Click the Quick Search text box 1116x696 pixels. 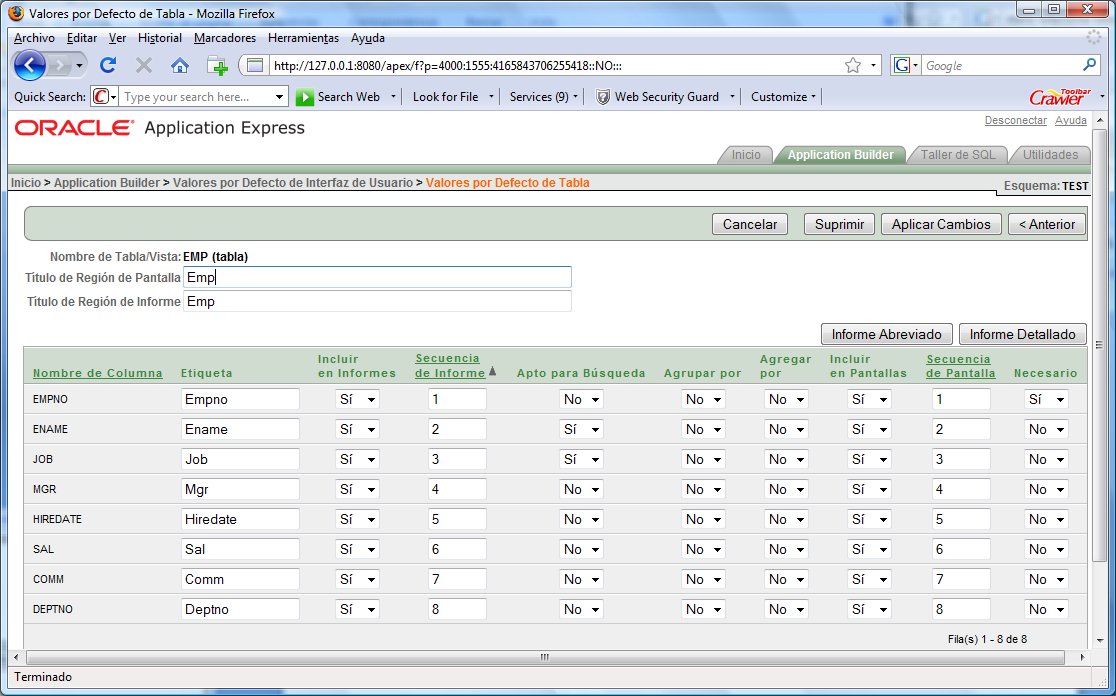pos(197,97)
